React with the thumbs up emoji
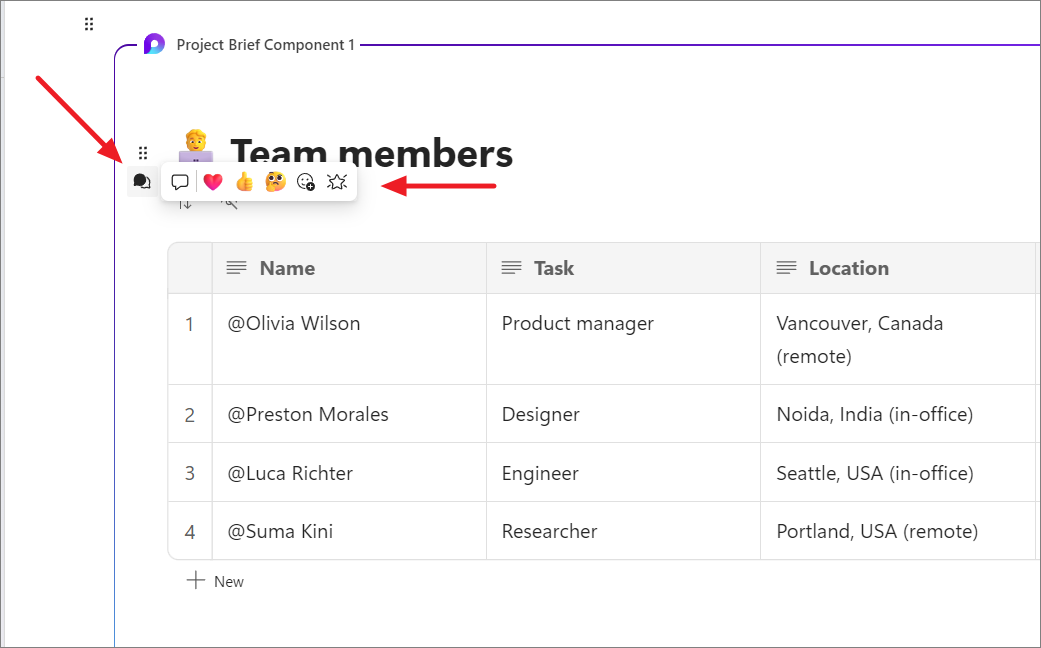The width and height of the screenshot is (1041, 648). click(x=244, y=182)
